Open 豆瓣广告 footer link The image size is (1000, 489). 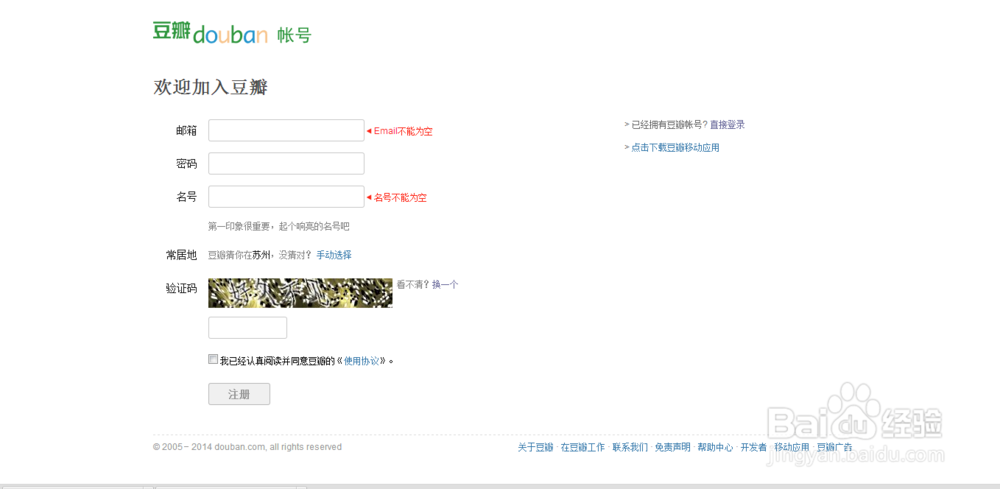834,448
